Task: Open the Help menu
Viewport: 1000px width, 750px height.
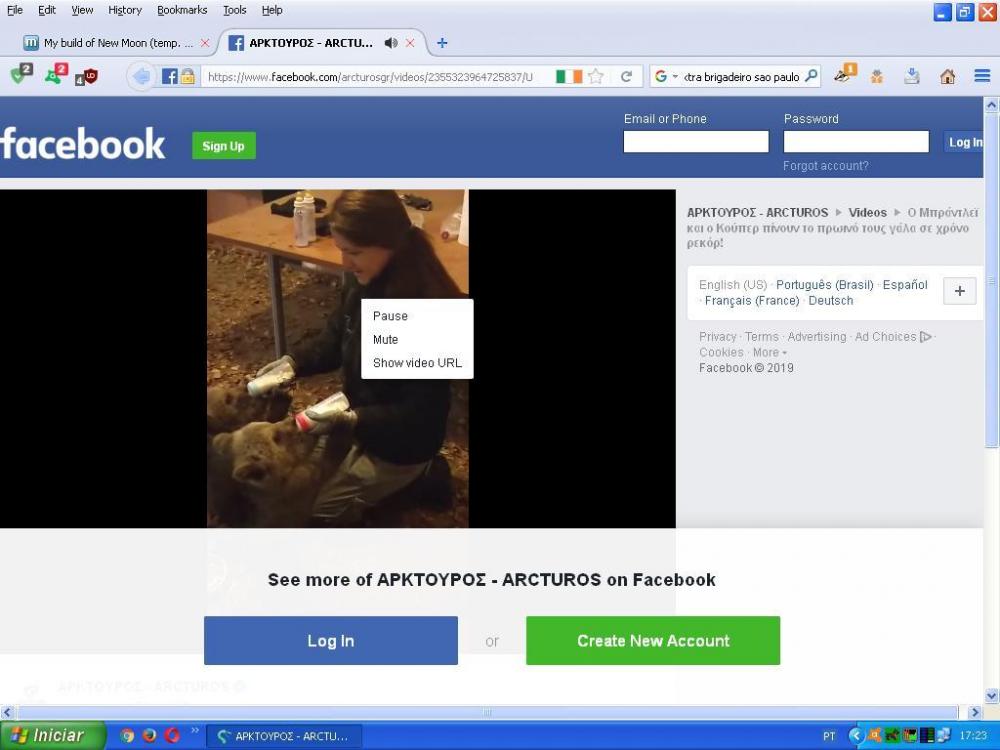Action: (272, 10)
